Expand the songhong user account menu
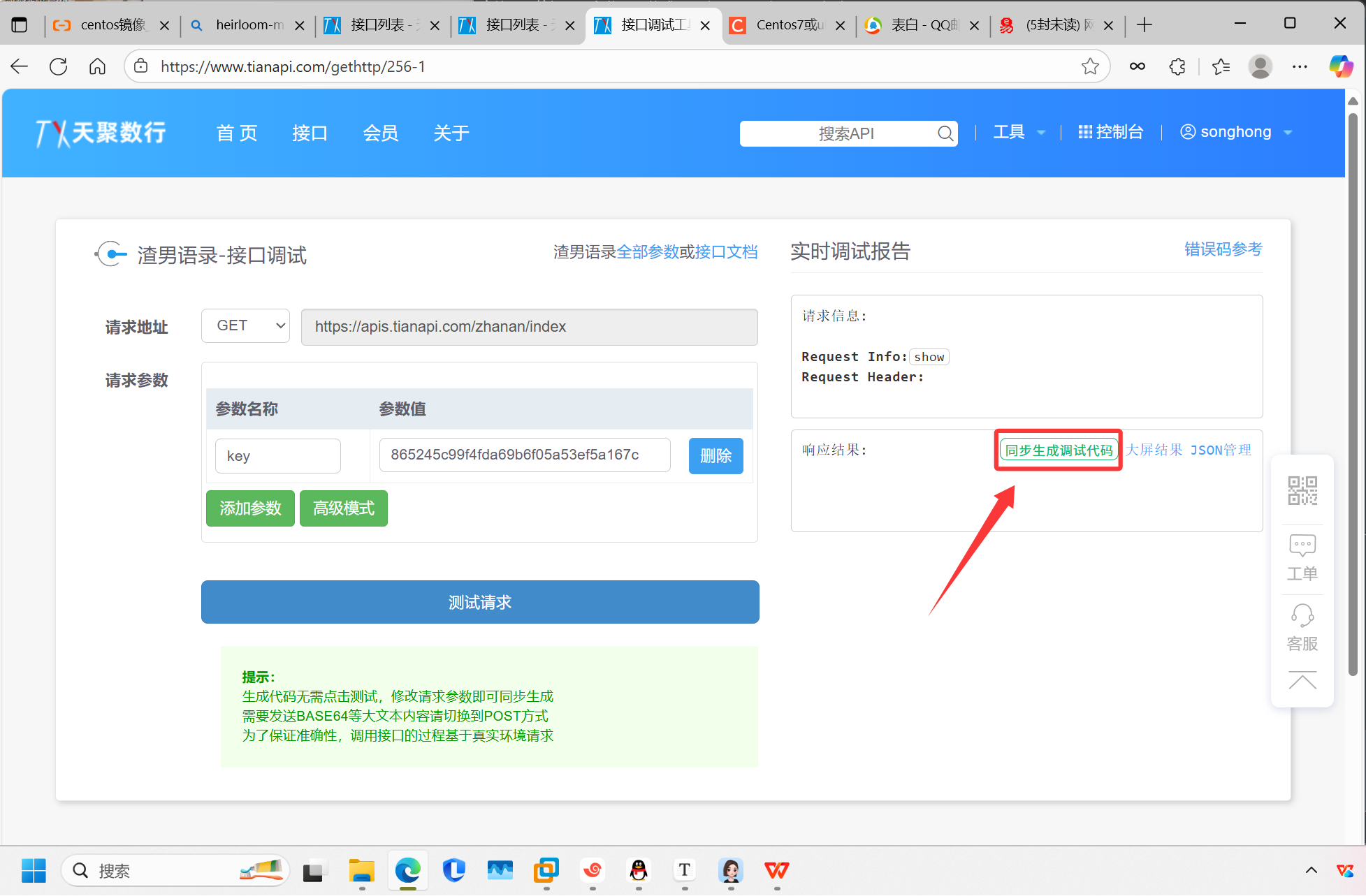Image resolution: width=1366 pixels, height=896 pixels. click(x=1235, y=132)
